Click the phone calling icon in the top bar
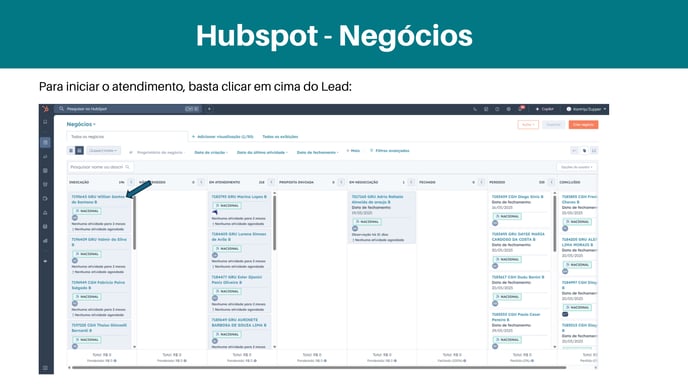 point(475,109)
